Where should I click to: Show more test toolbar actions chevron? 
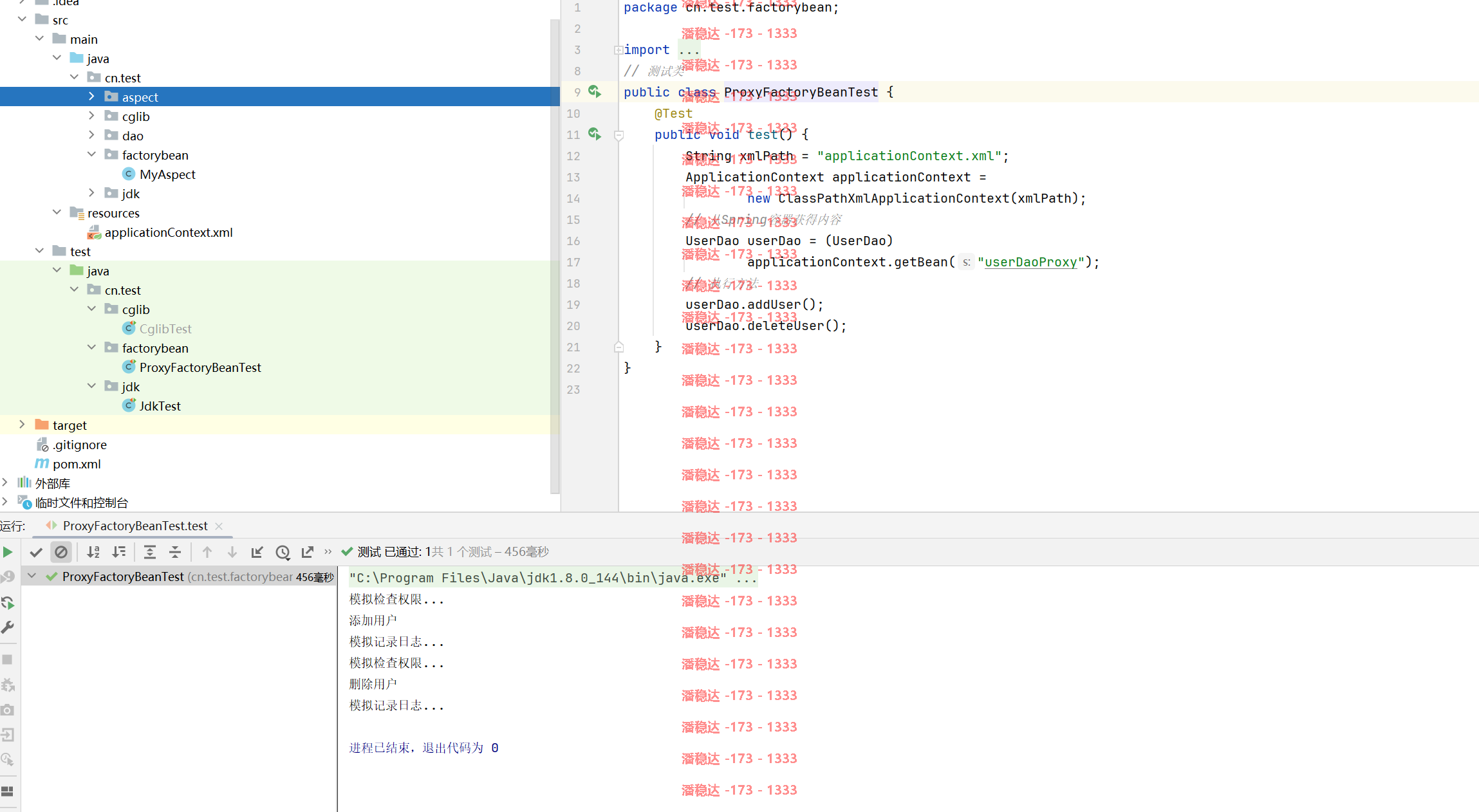(x=328, y=551)
